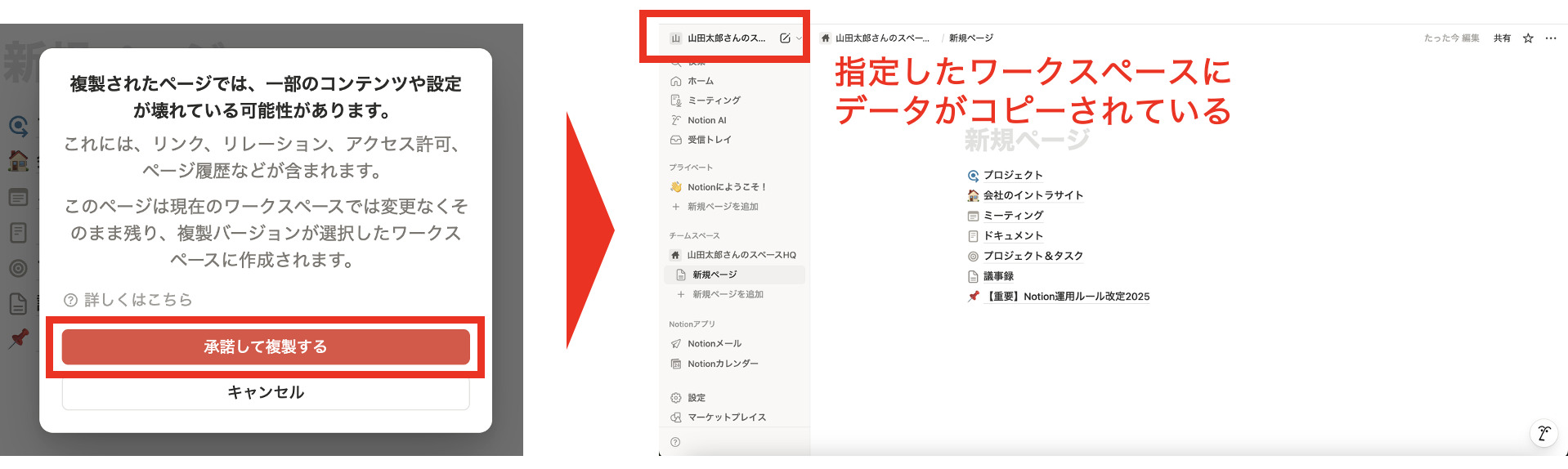This screenshot has width=1568, height=469.
Task: Open 設定 from the sidebar
Action: tap(734, 398)
